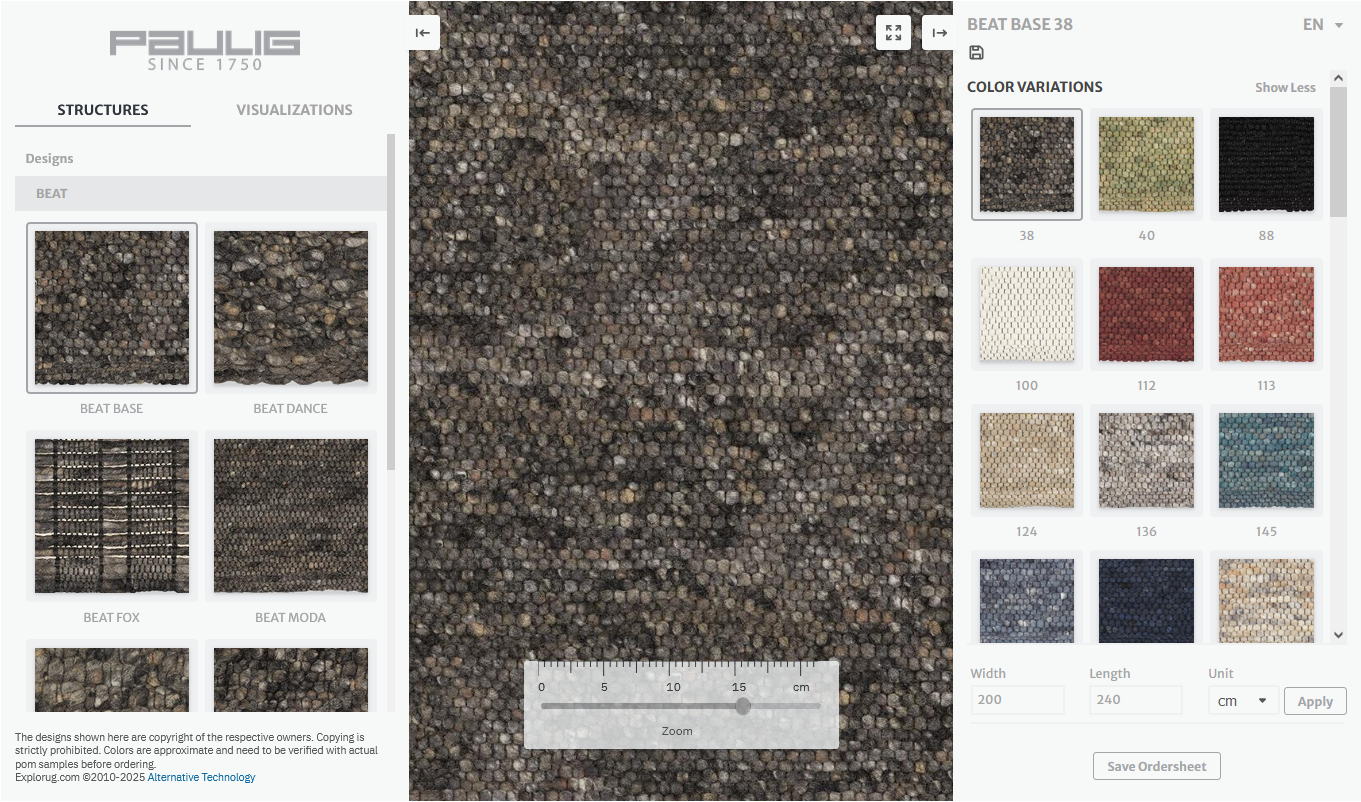Screen dimensions: 1361x802
Task: Click Show Less in Color Variations
Action: pyautogui.click(x=1285, y=88)
